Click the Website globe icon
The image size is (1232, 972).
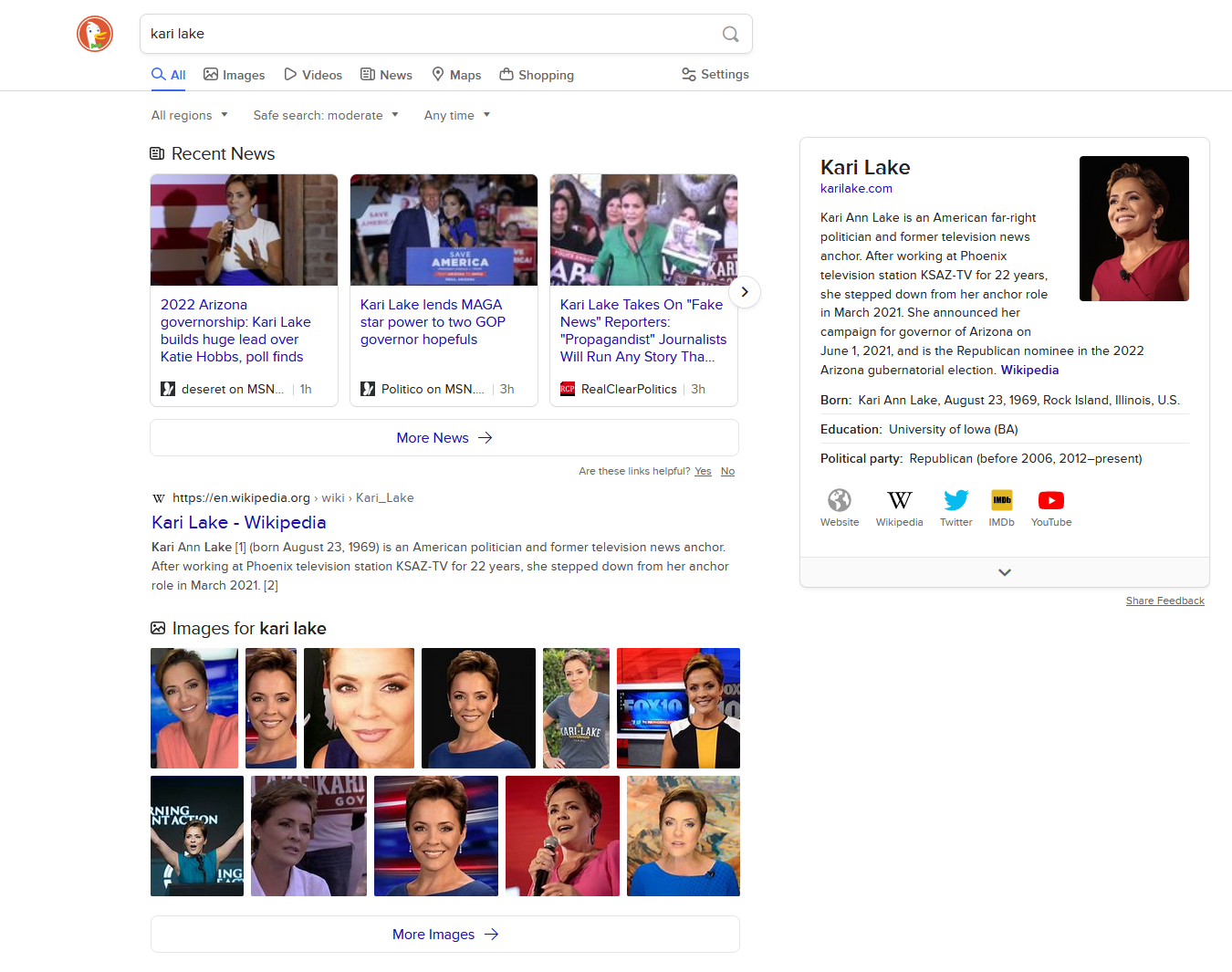(x=839, y=500)
